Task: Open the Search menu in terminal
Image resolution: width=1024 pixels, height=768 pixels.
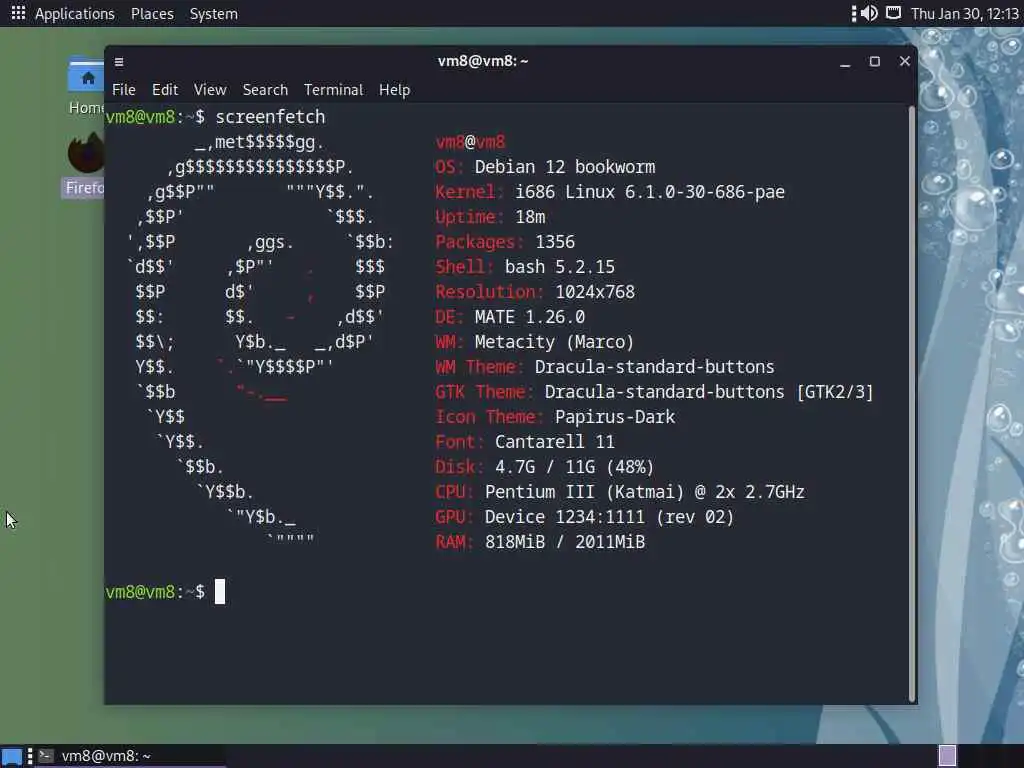Action: [x=265, y=89]
